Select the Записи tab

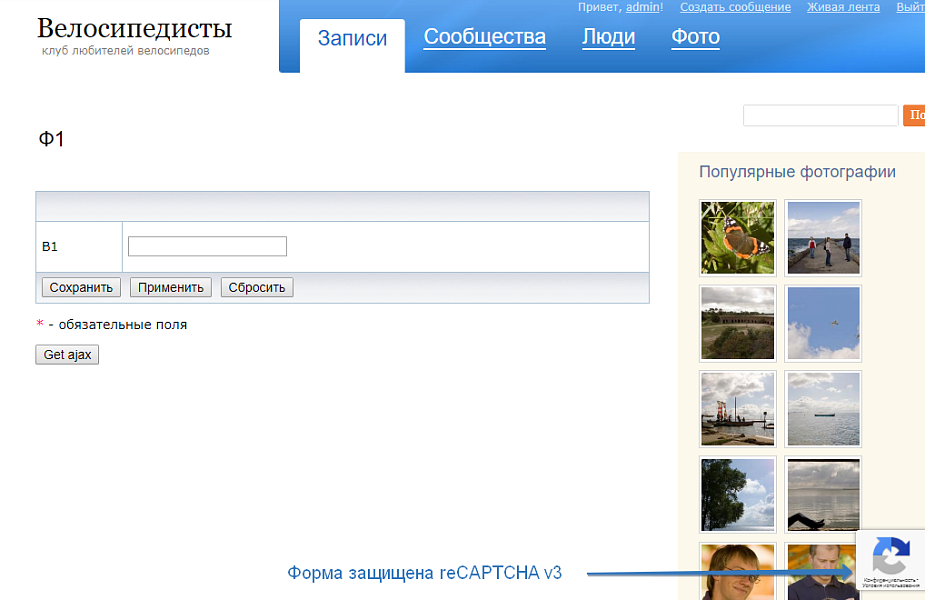(x=352, y=38)
